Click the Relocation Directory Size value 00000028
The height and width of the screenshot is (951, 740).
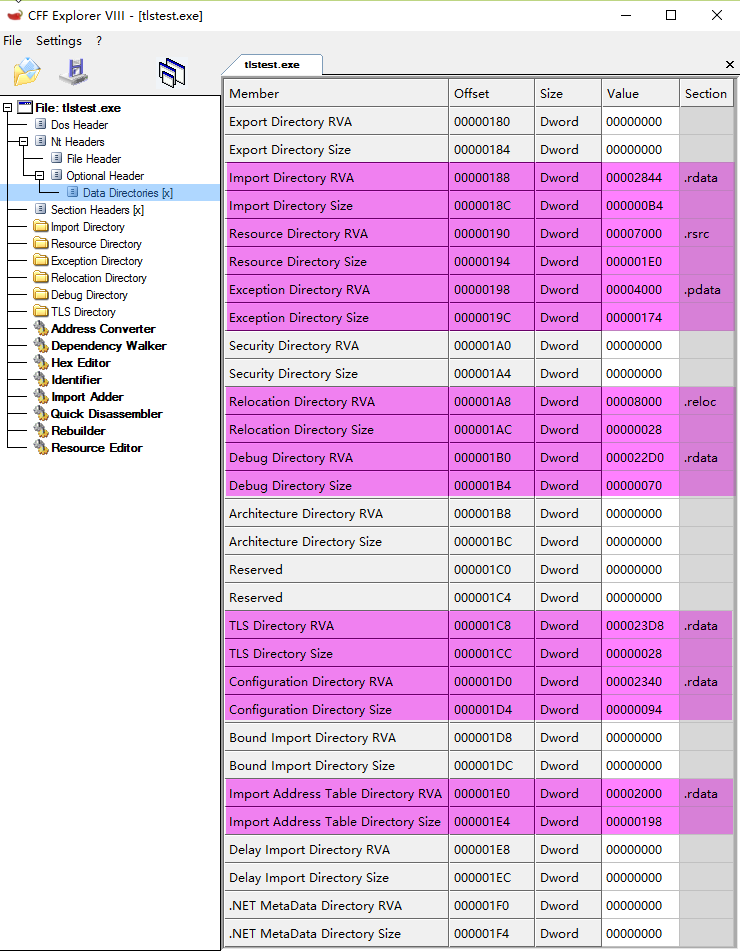point(641,429)
